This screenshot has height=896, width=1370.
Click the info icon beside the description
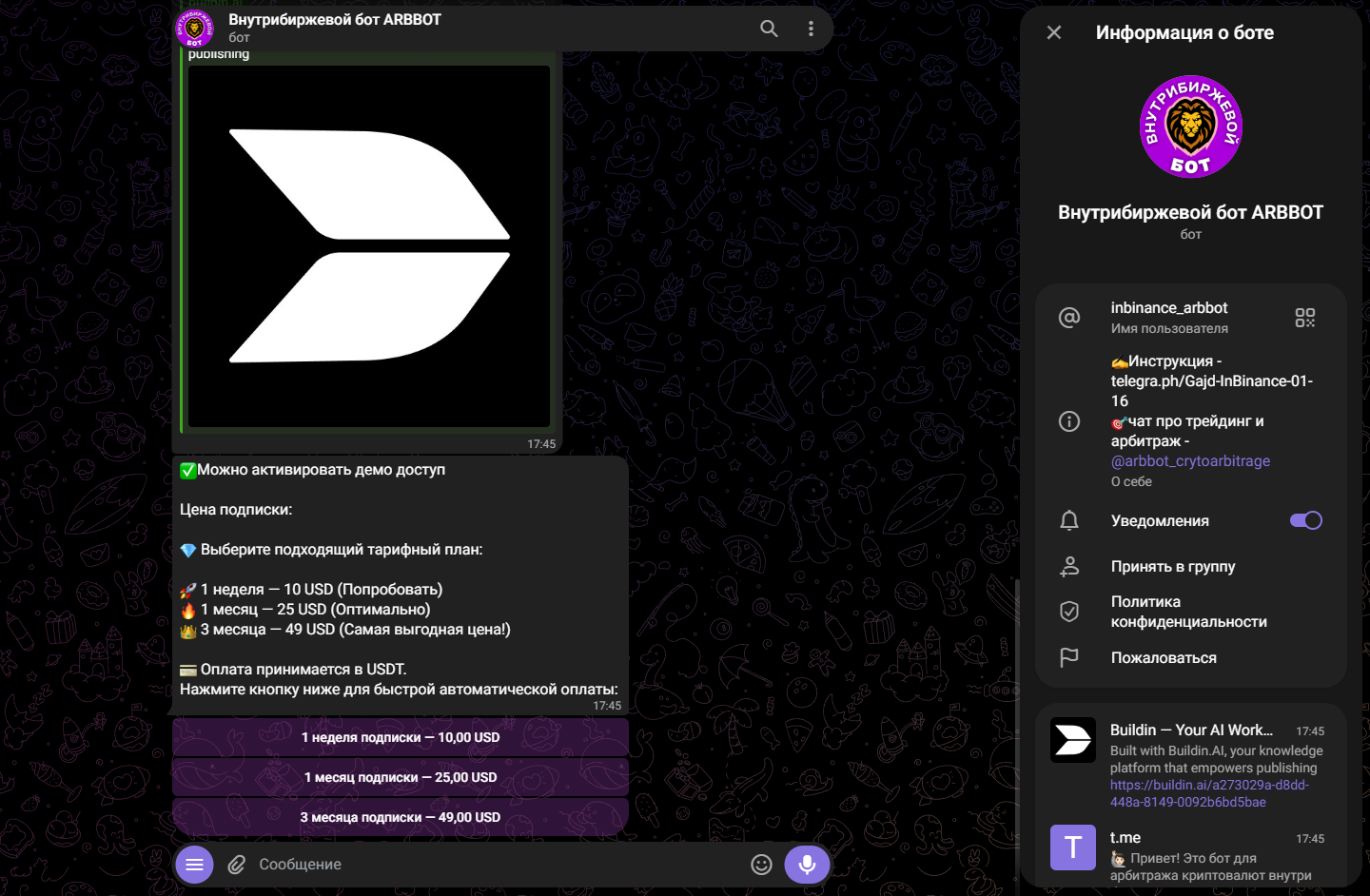1069,421
